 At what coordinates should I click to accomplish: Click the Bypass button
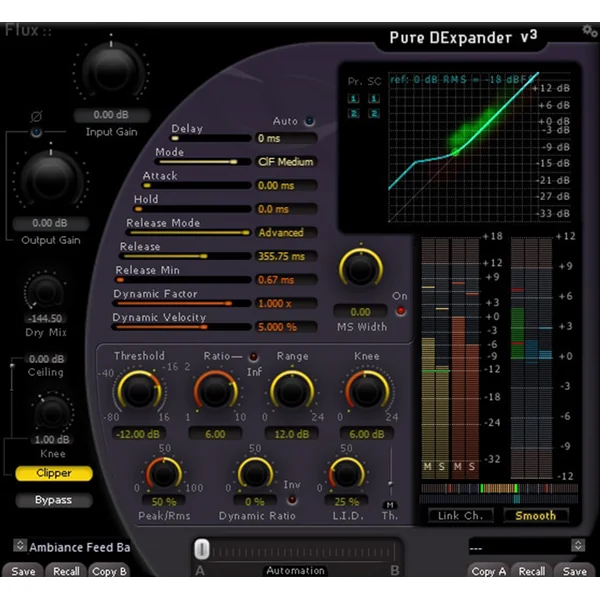click(54, 500)
